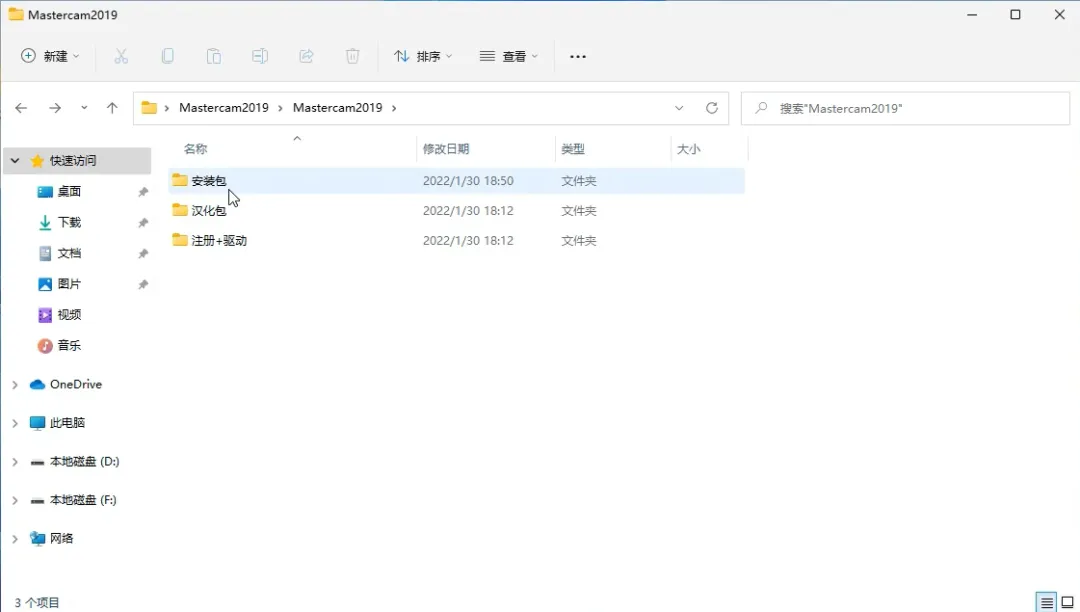This screenshot has width=1080, height=612.
Task: Open the 查看 view dropdown
Action: (x=508, y=56)
